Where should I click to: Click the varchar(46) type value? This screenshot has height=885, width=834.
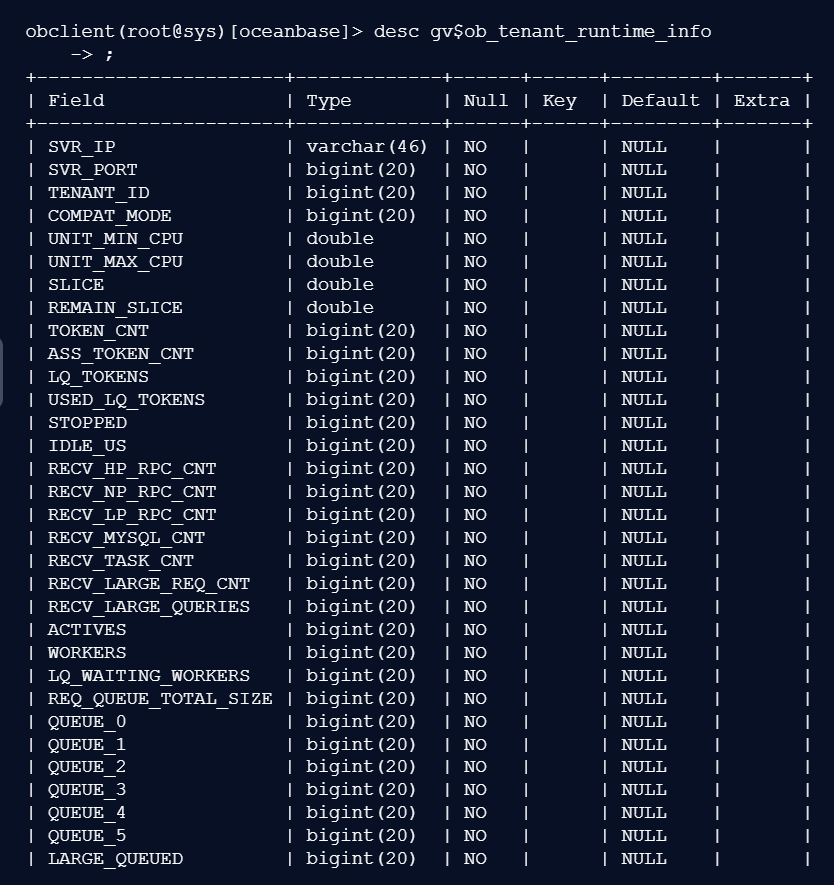(367, 147)
